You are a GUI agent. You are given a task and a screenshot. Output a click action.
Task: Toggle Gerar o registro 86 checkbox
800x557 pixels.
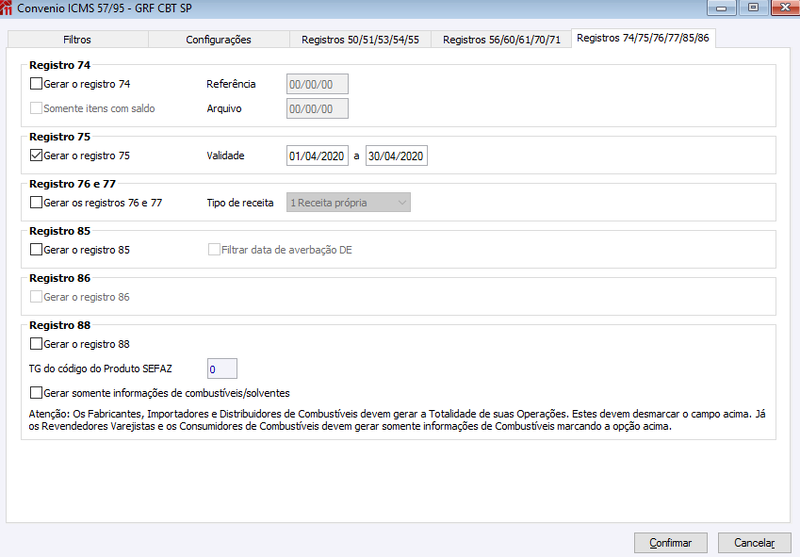(36, 296)
